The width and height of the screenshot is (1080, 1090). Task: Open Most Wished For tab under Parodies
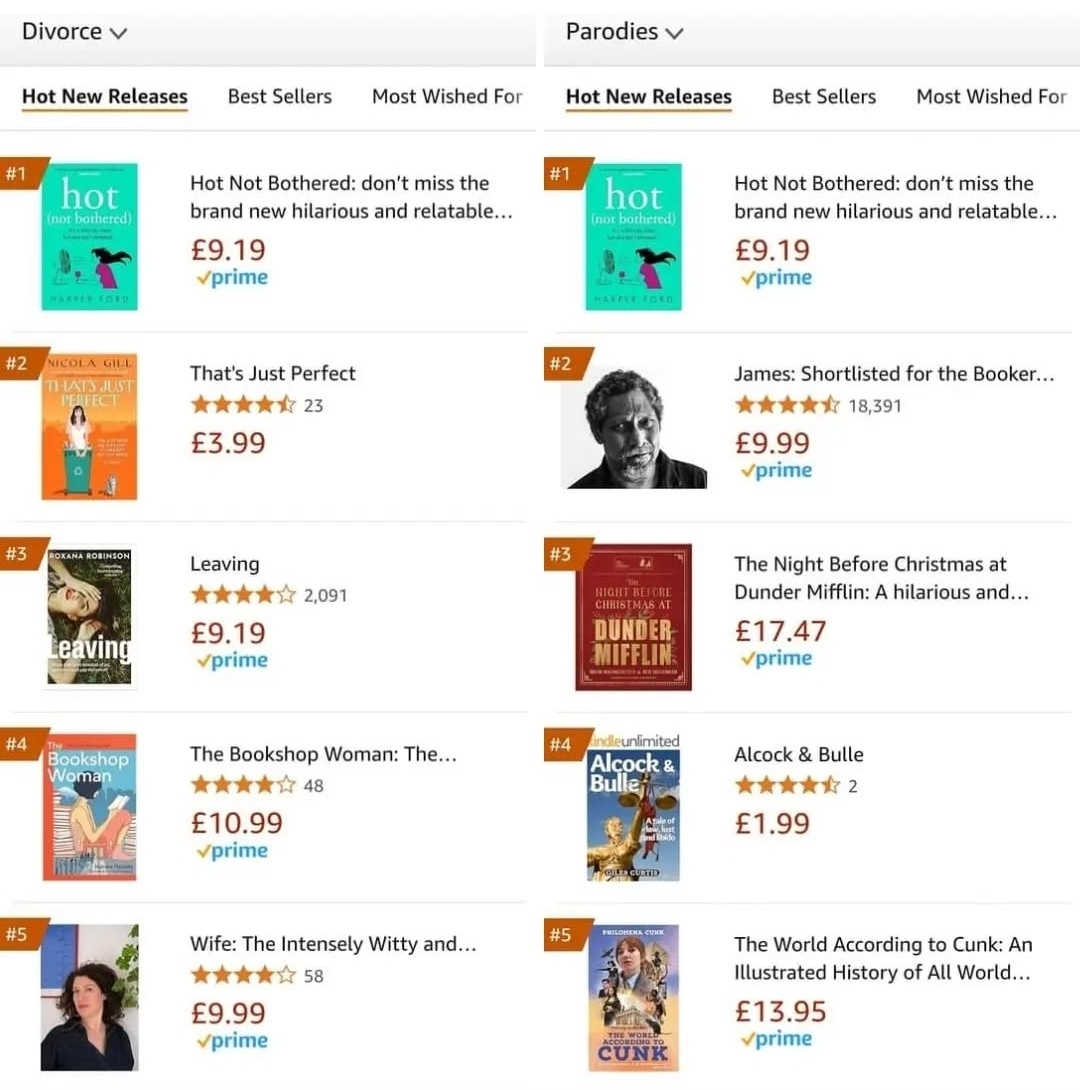(991, 97)
